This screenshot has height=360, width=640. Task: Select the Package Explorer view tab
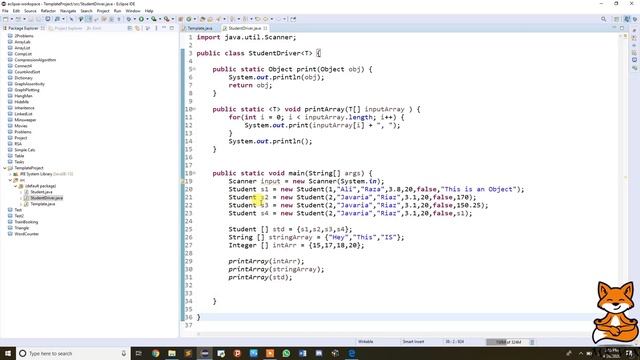click(24, 28)
